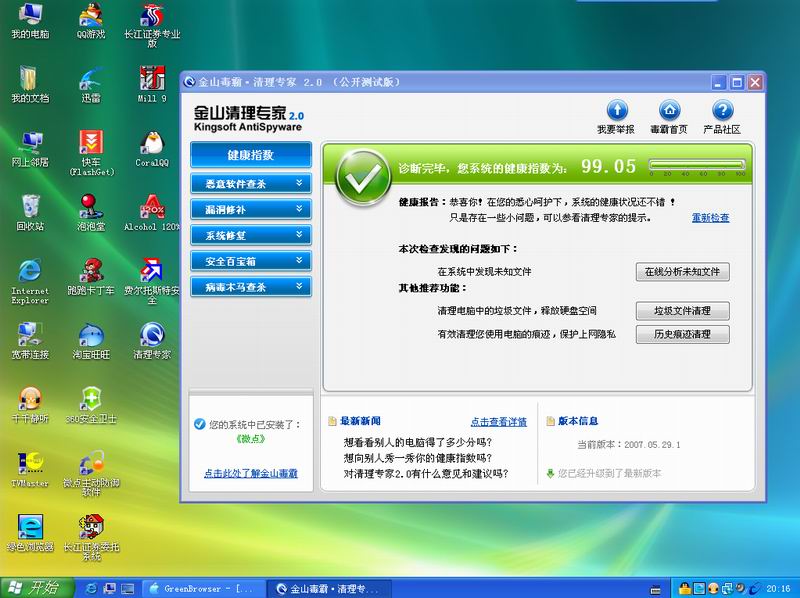Click the health index progress bar
Screen dimensions: 800x598
[x=697, y=164]
